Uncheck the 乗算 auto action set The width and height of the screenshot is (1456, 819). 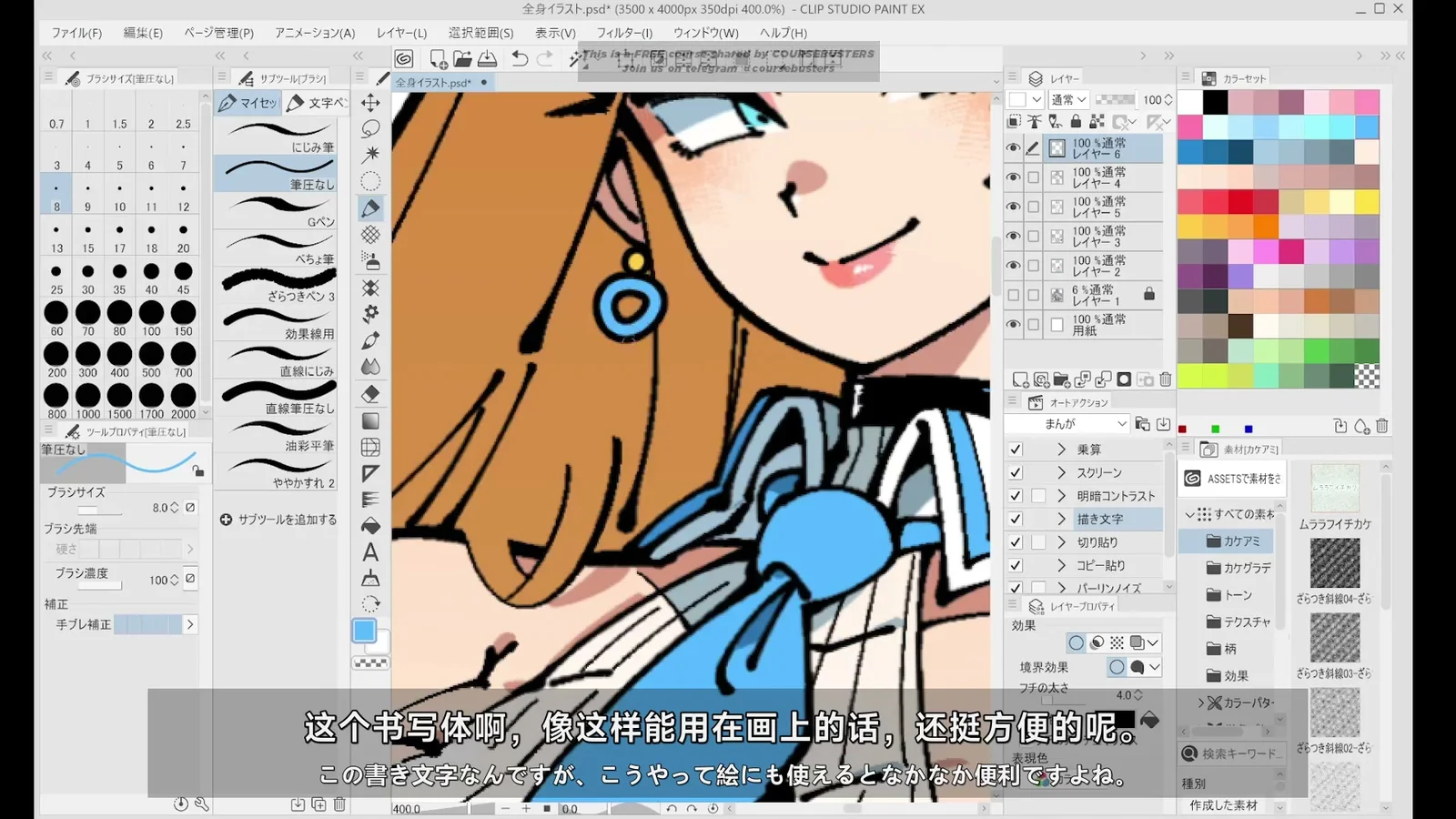1016,450
